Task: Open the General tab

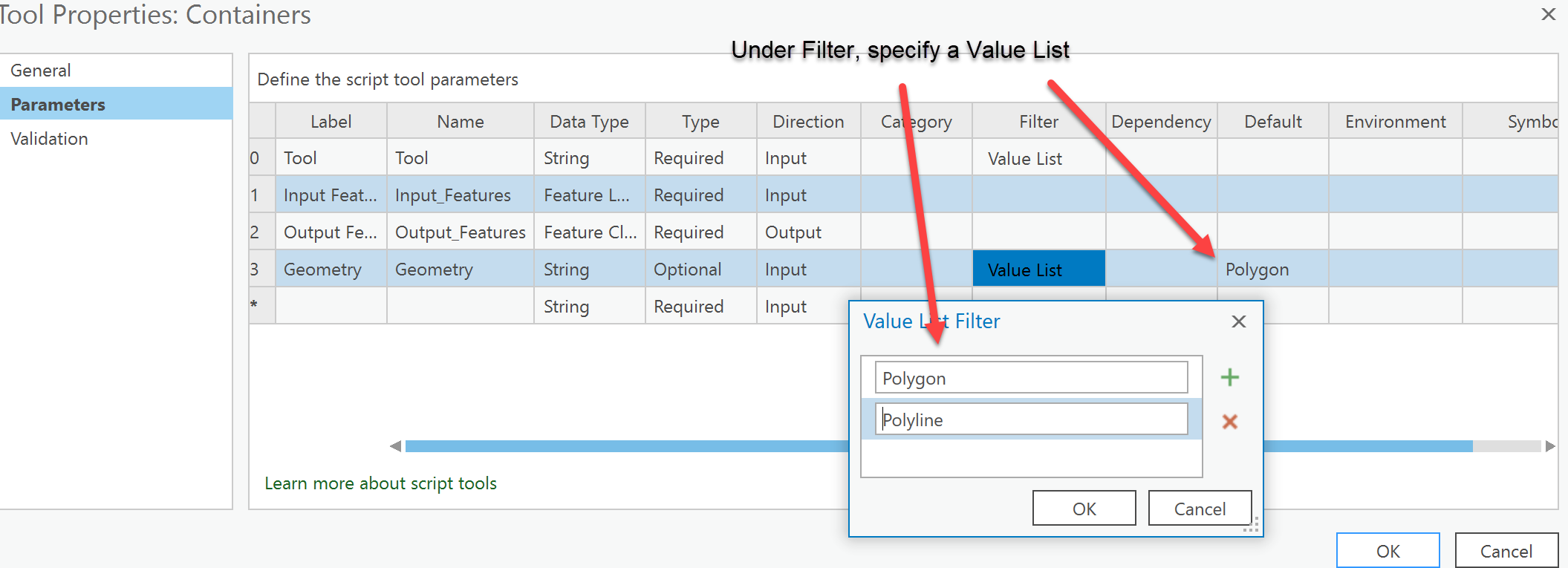Action: [x=41, y=71]
